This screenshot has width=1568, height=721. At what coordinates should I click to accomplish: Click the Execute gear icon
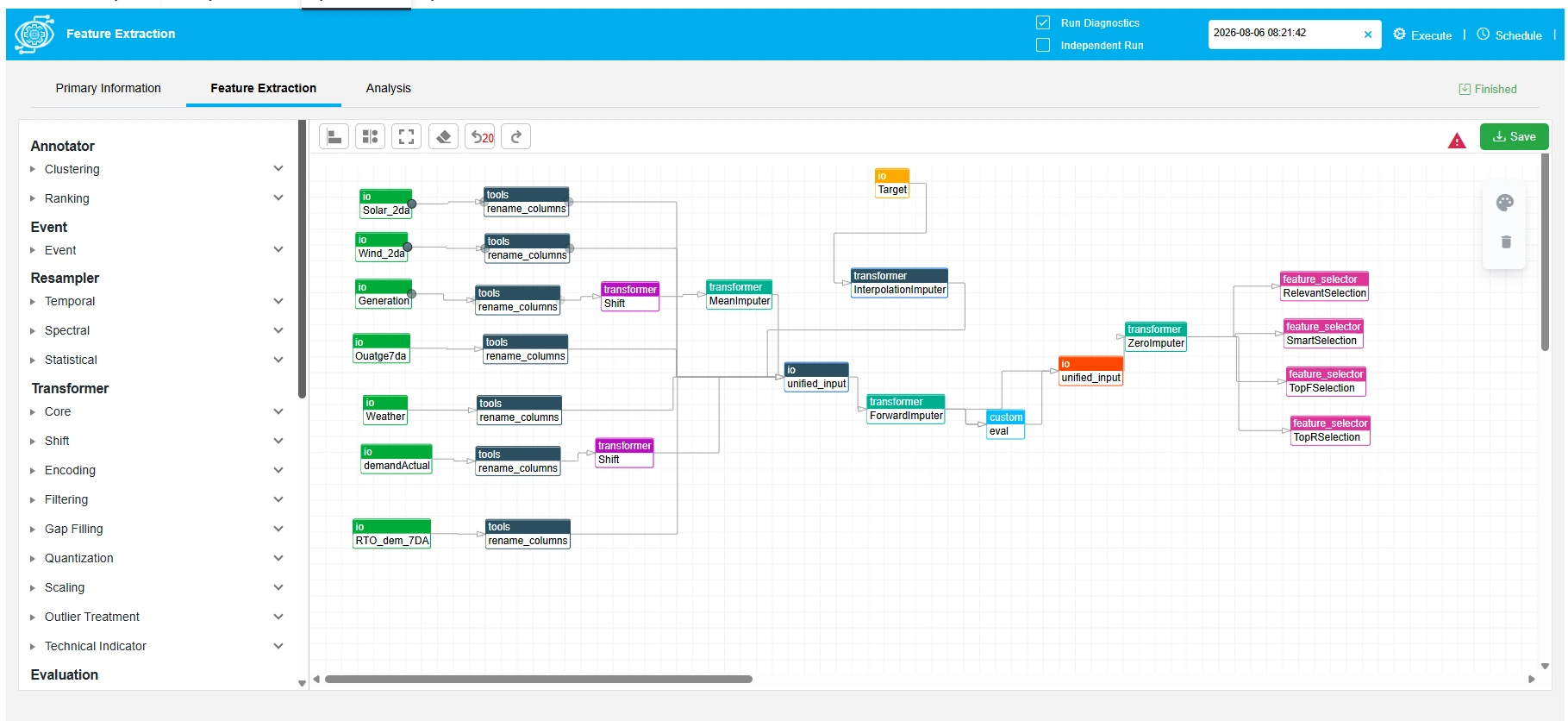point(1399,34)
